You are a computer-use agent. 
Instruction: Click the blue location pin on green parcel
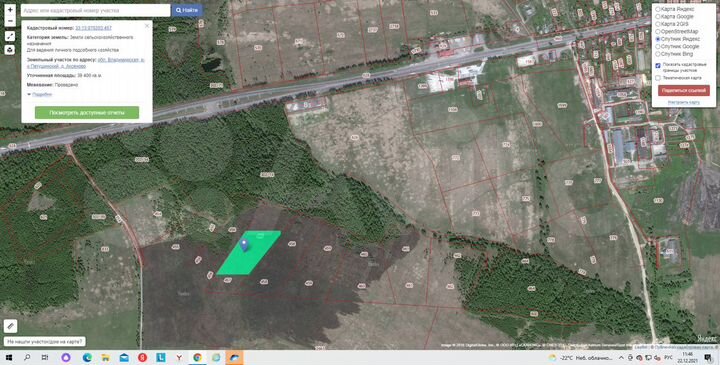click(244, 245)
